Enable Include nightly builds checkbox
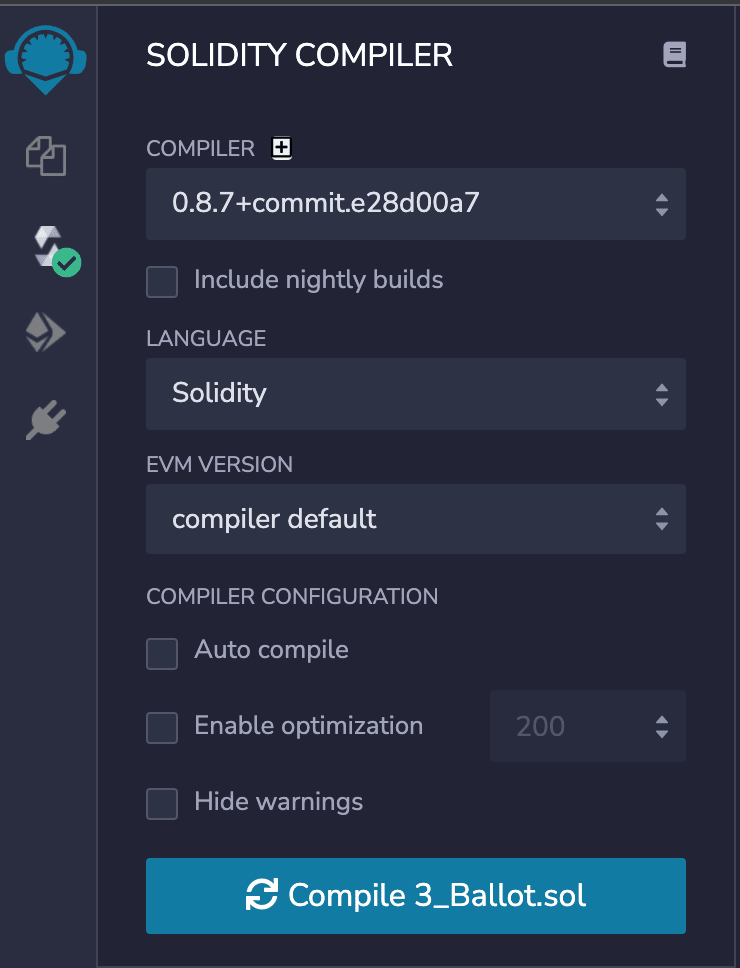The width and height of the screenshot is (740, 968). (x=162, y=282)
